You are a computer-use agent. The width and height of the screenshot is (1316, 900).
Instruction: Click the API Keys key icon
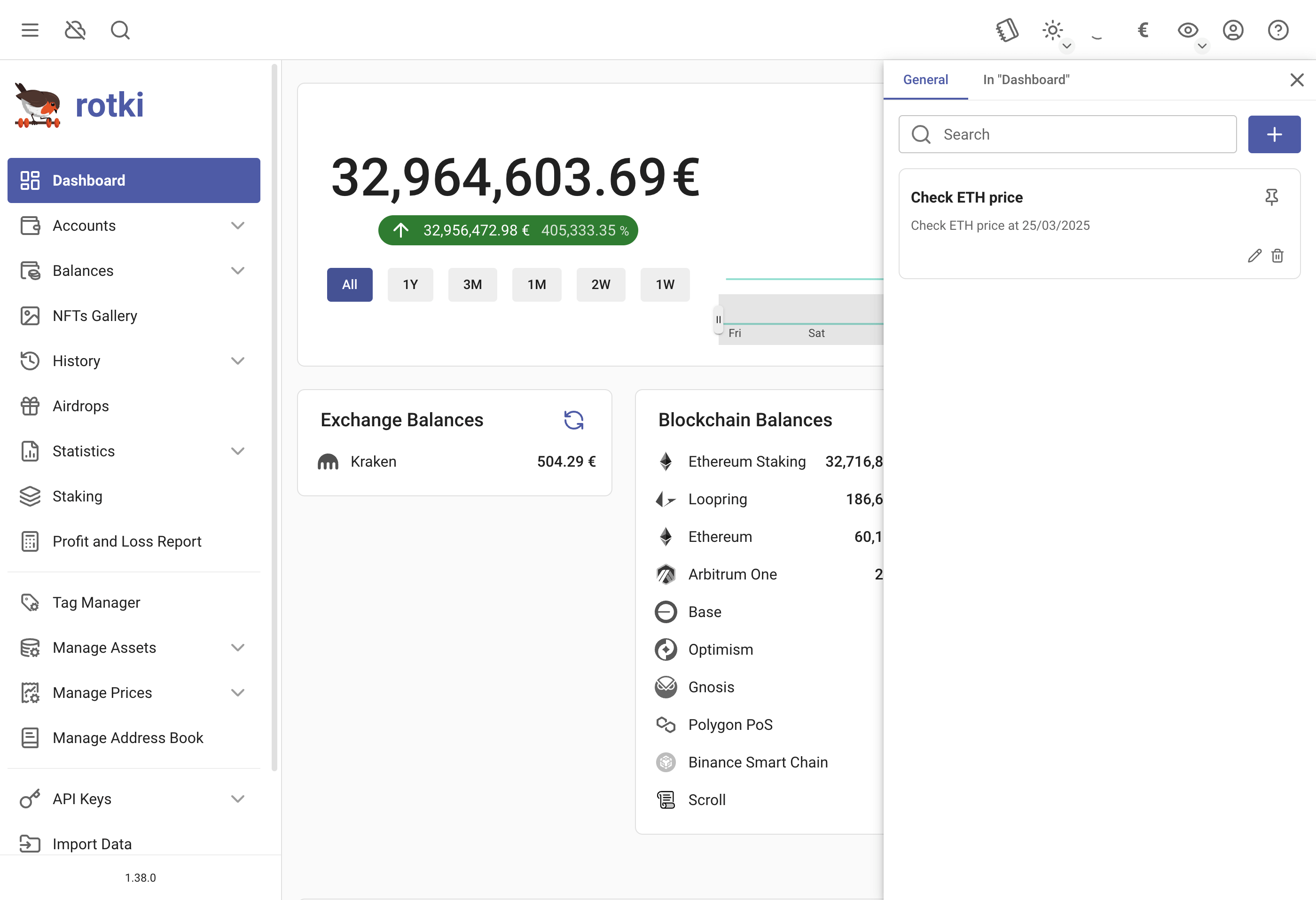click(30, 798)
